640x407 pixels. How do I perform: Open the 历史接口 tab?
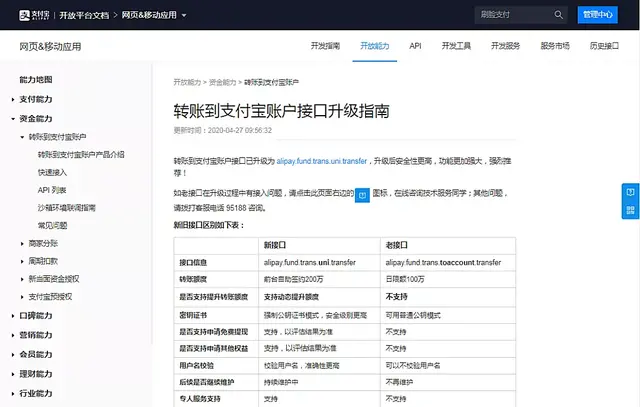click(x=604, y=46)
